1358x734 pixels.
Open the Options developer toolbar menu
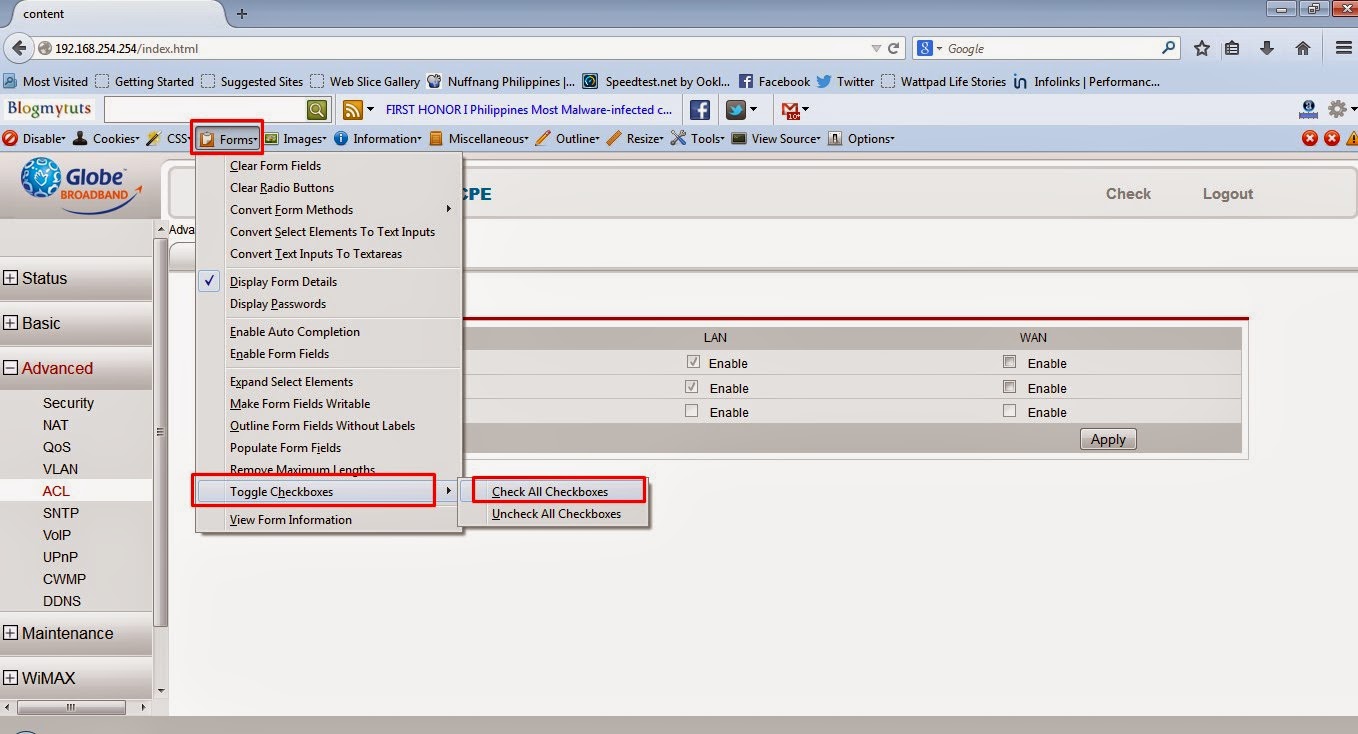tap(862, 139)
